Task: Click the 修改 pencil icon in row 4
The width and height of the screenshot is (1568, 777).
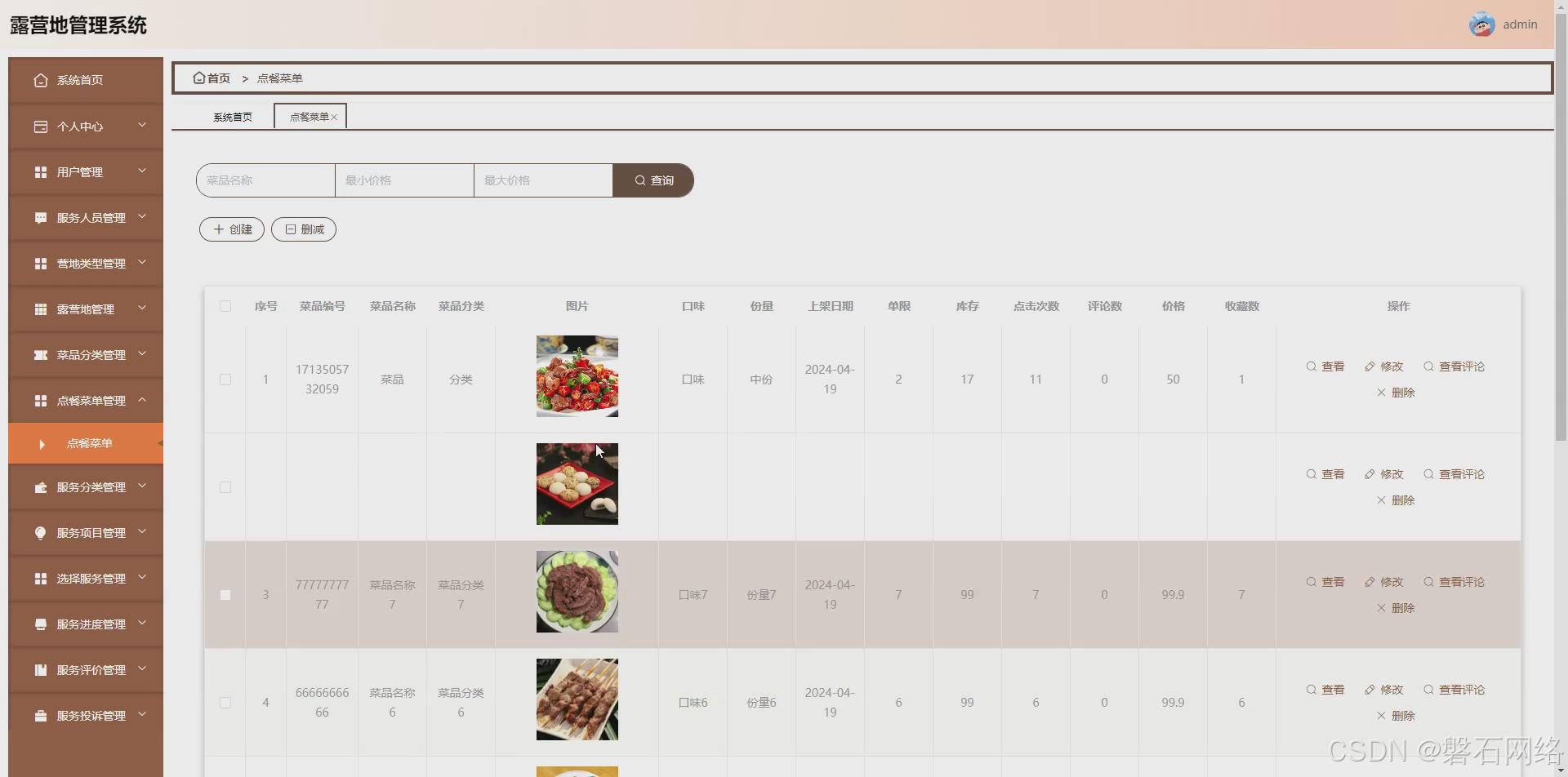Action: [x=1370, y=690]
